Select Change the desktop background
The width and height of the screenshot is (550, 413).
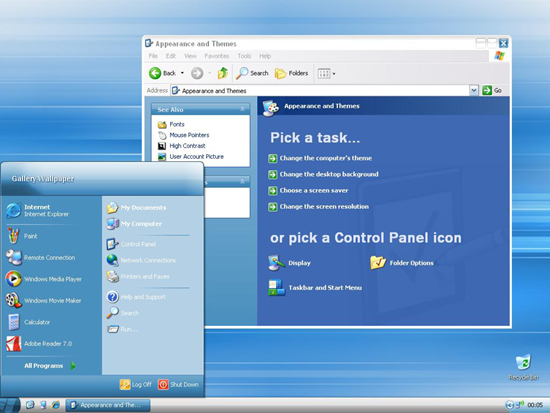pos(323,174)
